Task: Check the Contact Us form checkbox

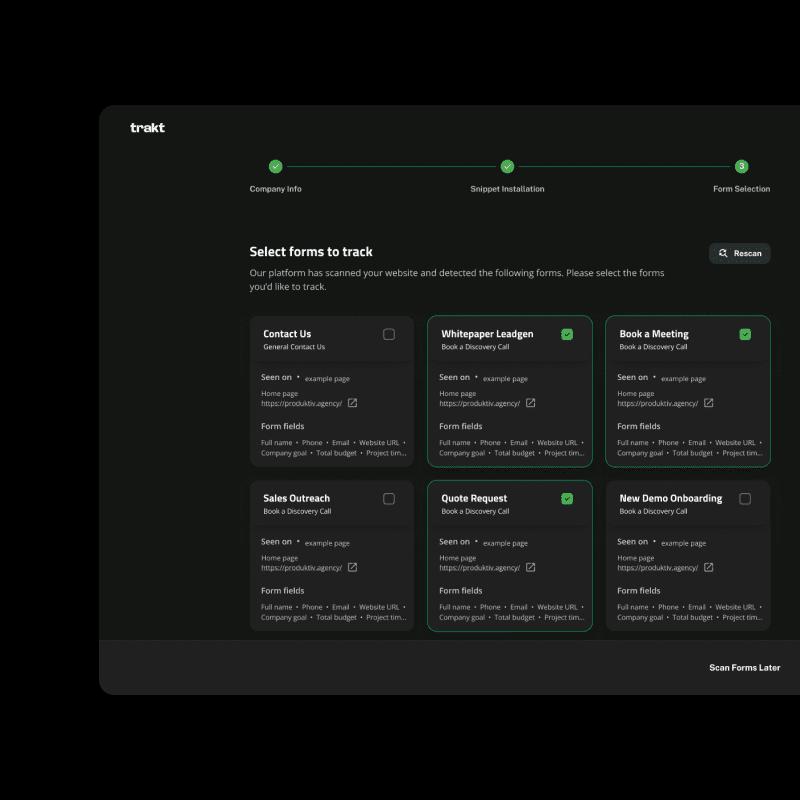Action: 389,334
